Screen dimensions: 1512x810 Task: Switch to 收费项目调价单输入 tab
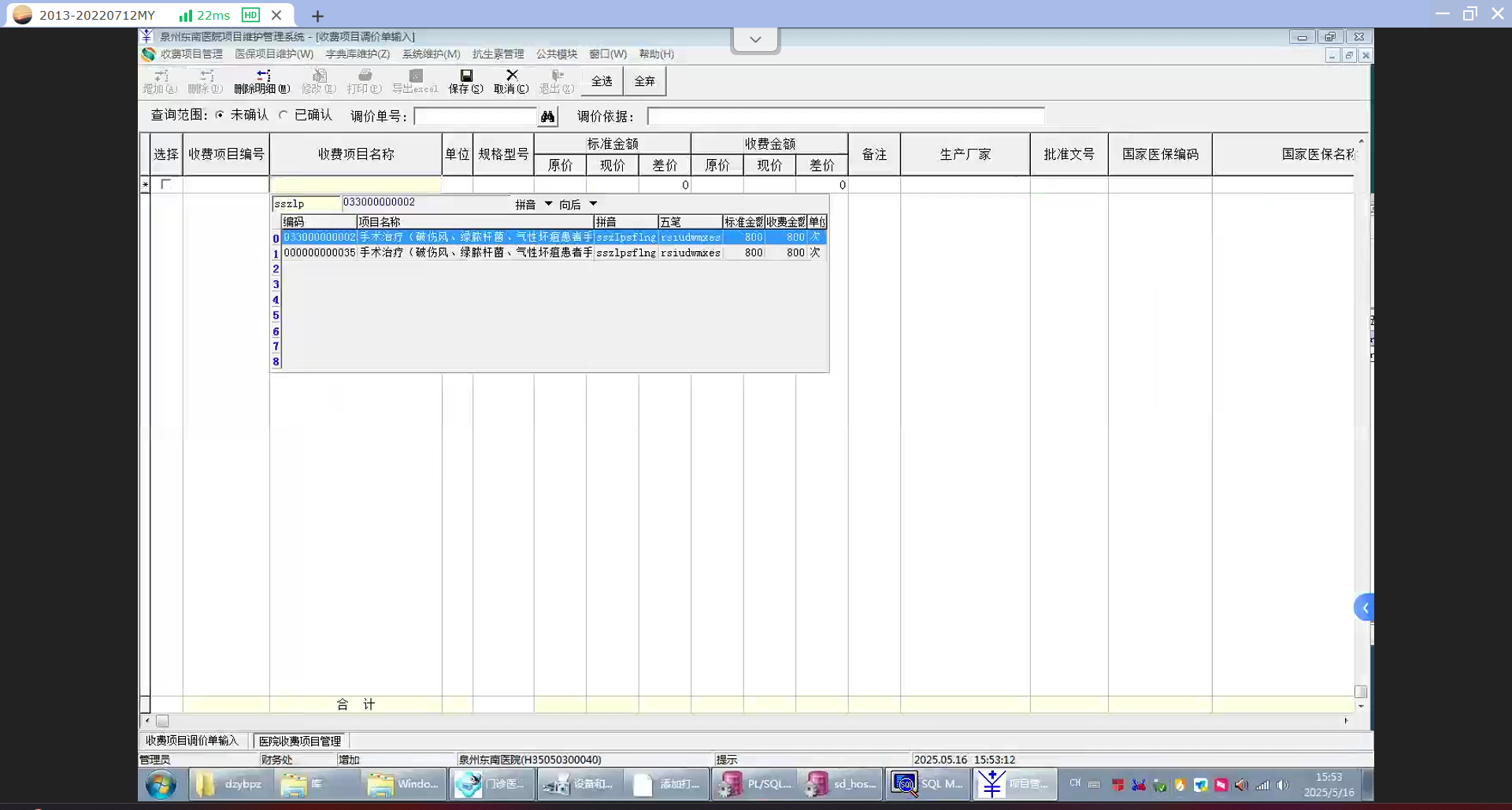[191, 741]
